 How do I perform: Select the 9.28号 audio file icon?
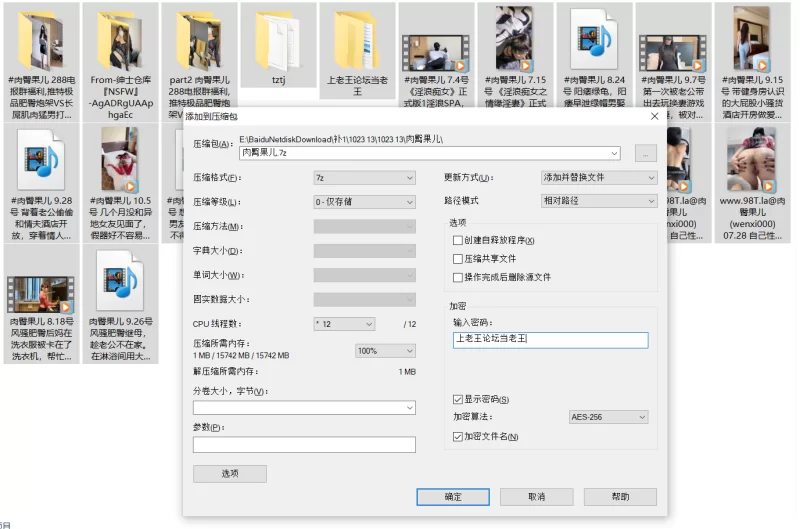click(x=41, y=160)
